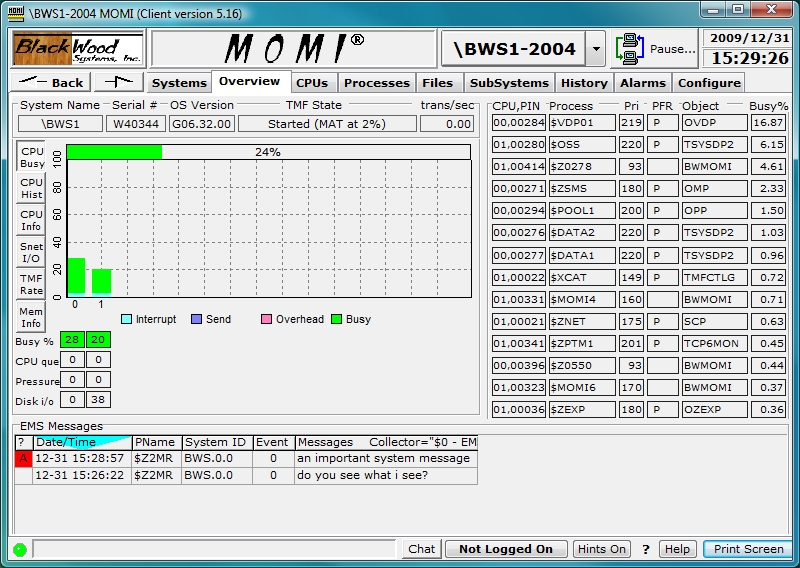Sort EMS messages by Date/Time column

[x=82, y=442]
